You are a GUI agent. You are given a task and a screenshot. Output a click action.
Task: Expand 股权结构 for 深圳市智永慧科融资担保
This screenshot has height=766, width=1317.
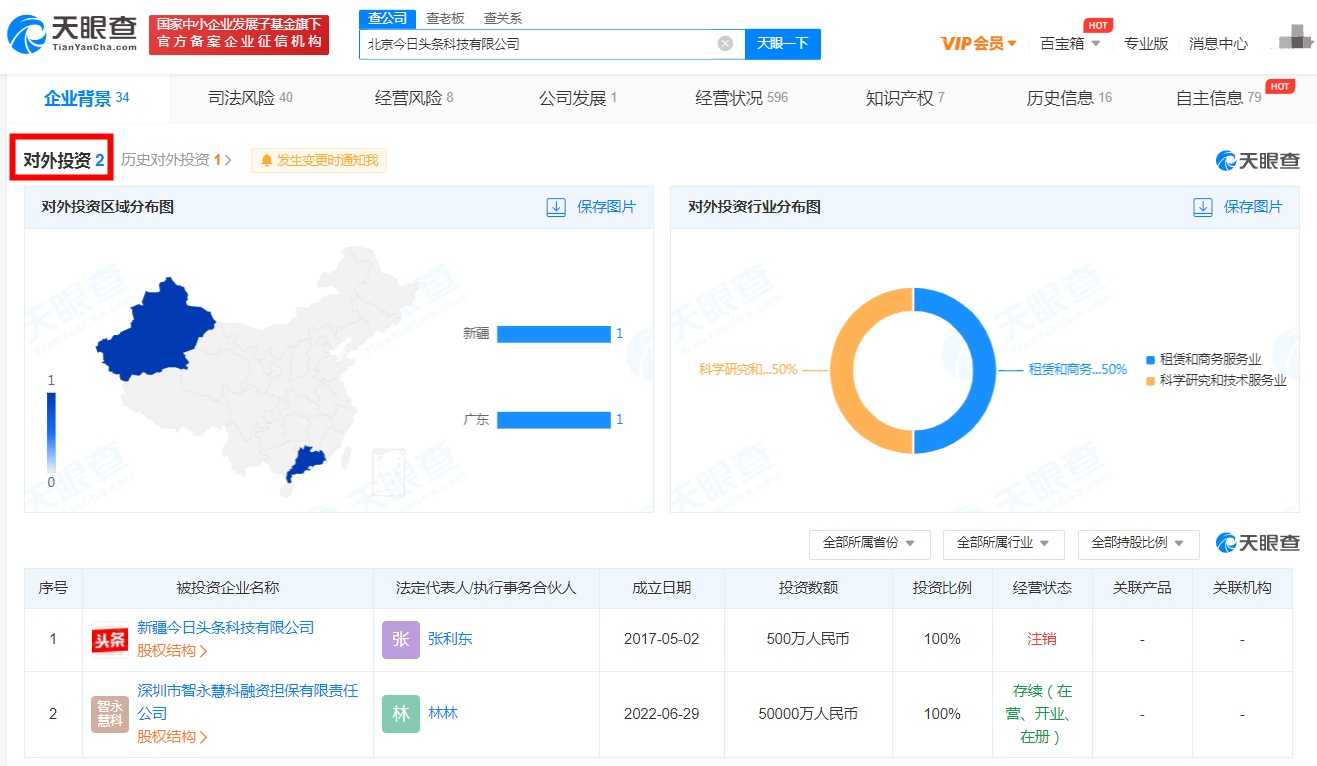(x=172, y=737)
